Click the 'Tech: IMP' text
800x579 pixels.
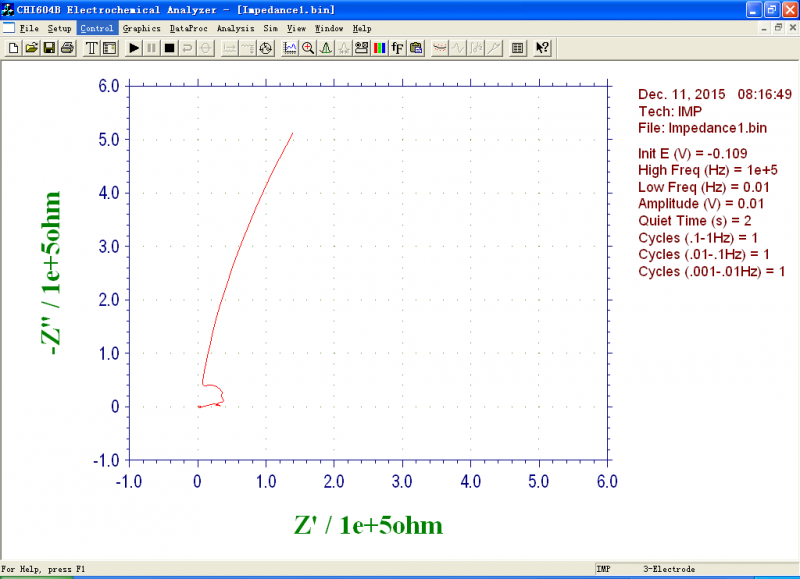[670, 111]
